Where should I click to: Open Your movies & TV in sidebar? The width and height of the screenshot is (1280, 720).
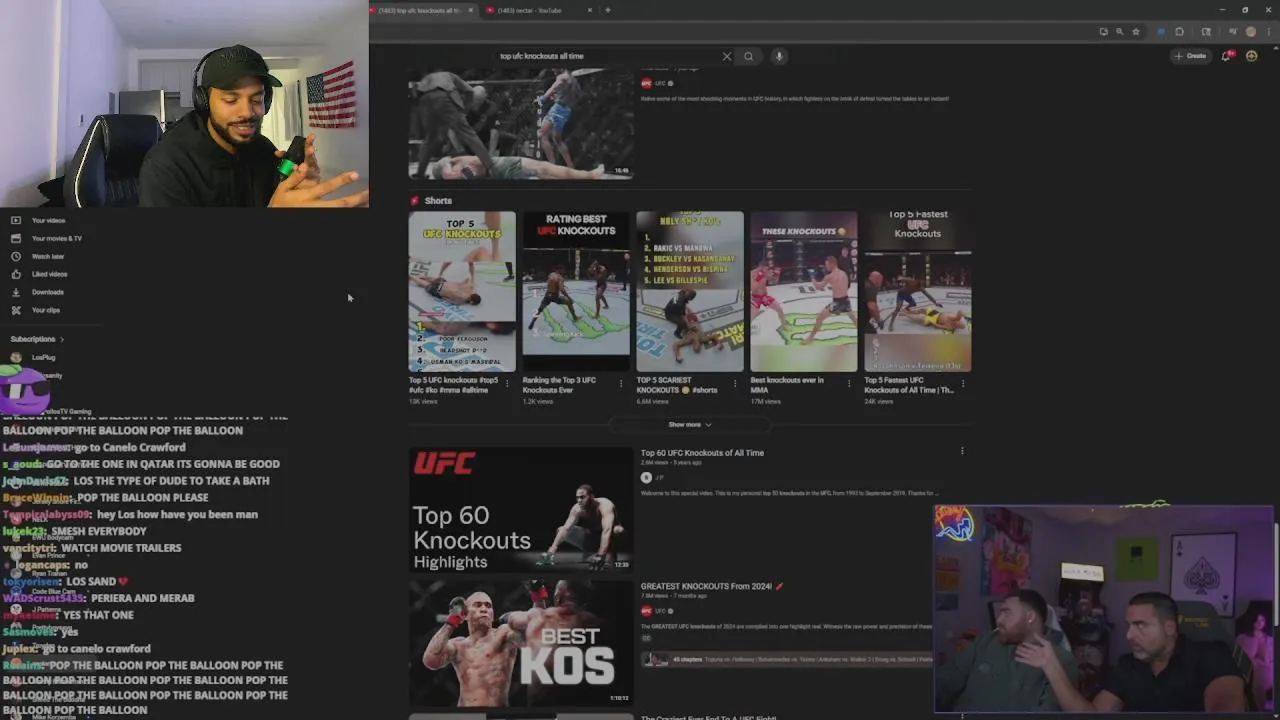(x=46, y=238)
